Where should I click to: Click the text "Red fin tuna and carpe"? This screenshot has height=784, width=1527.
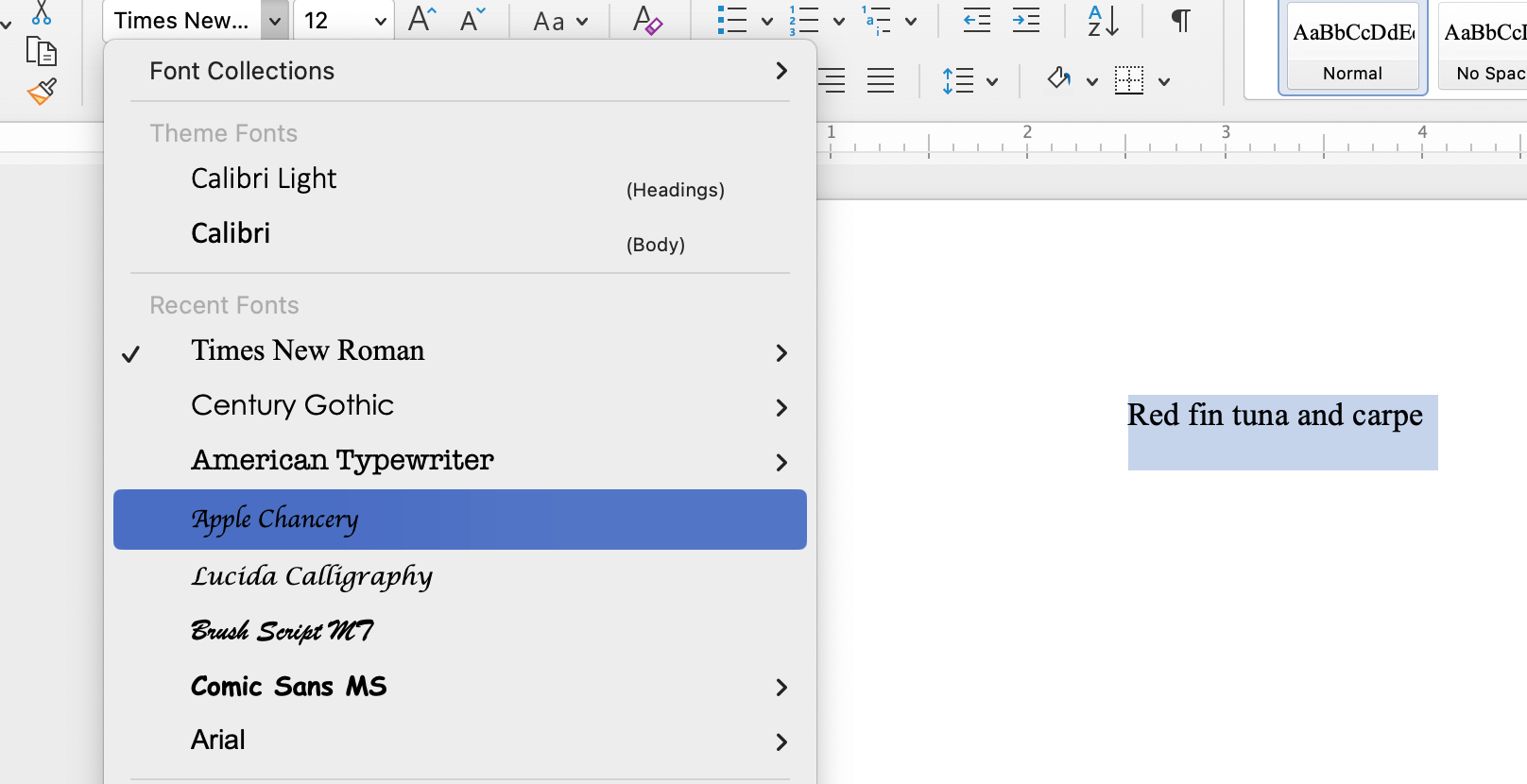1275,416
